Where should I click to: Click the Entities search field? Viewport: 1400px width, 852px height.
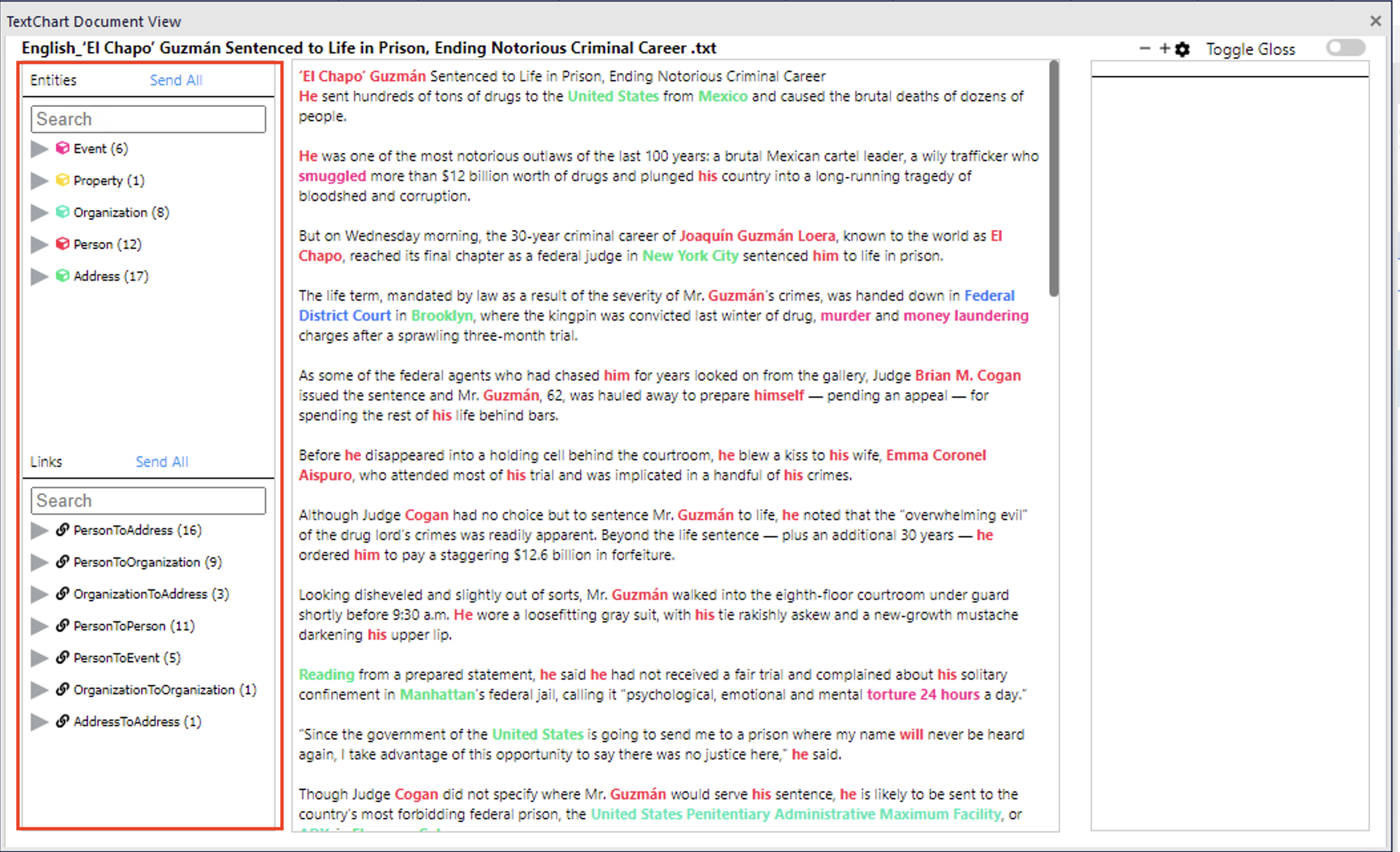148,118
